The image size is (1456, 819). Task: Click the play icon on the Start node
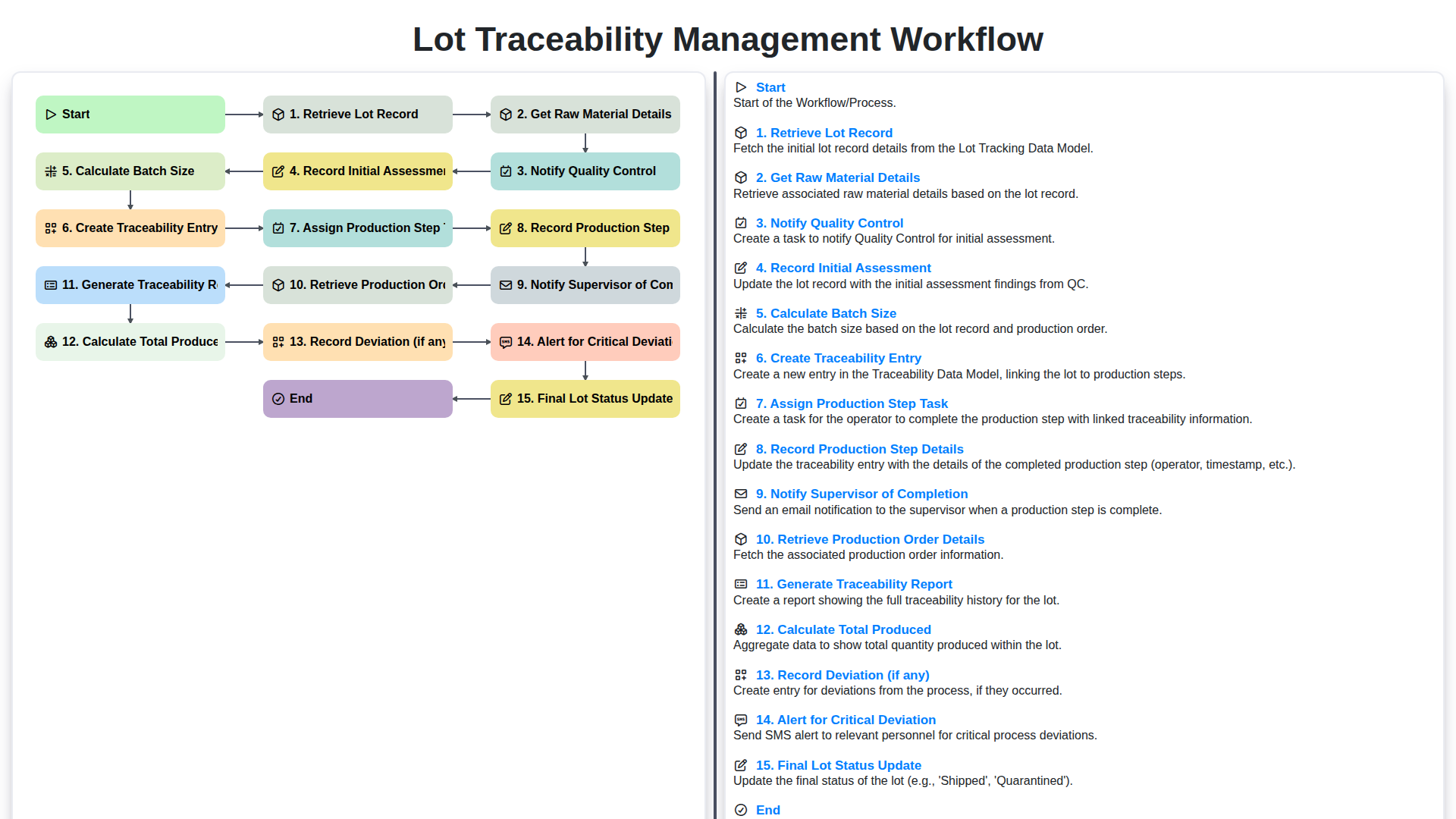51,114
